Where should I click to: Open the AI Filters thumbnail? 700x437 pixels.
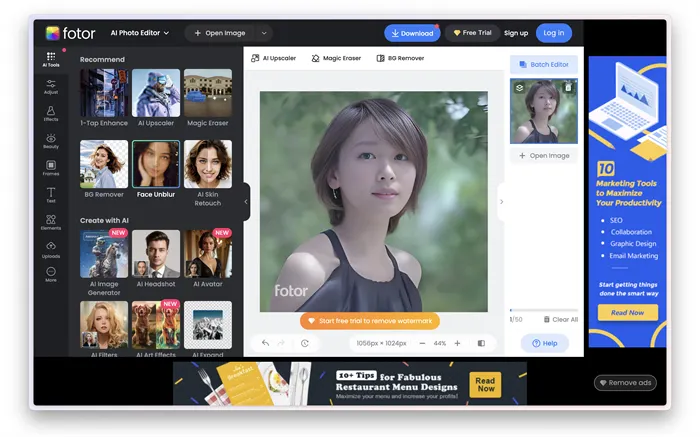(104, 325)
